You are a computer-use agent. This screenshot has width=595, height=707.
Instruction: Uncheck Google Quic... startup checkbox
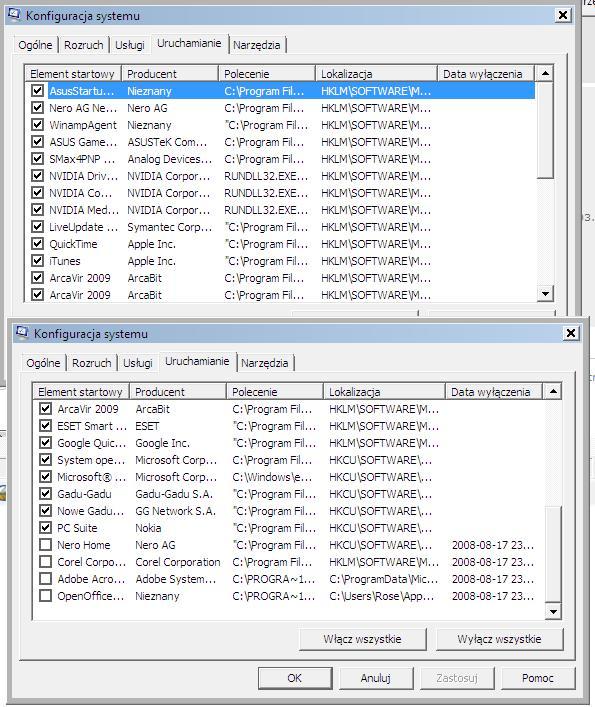pos(45,443)
